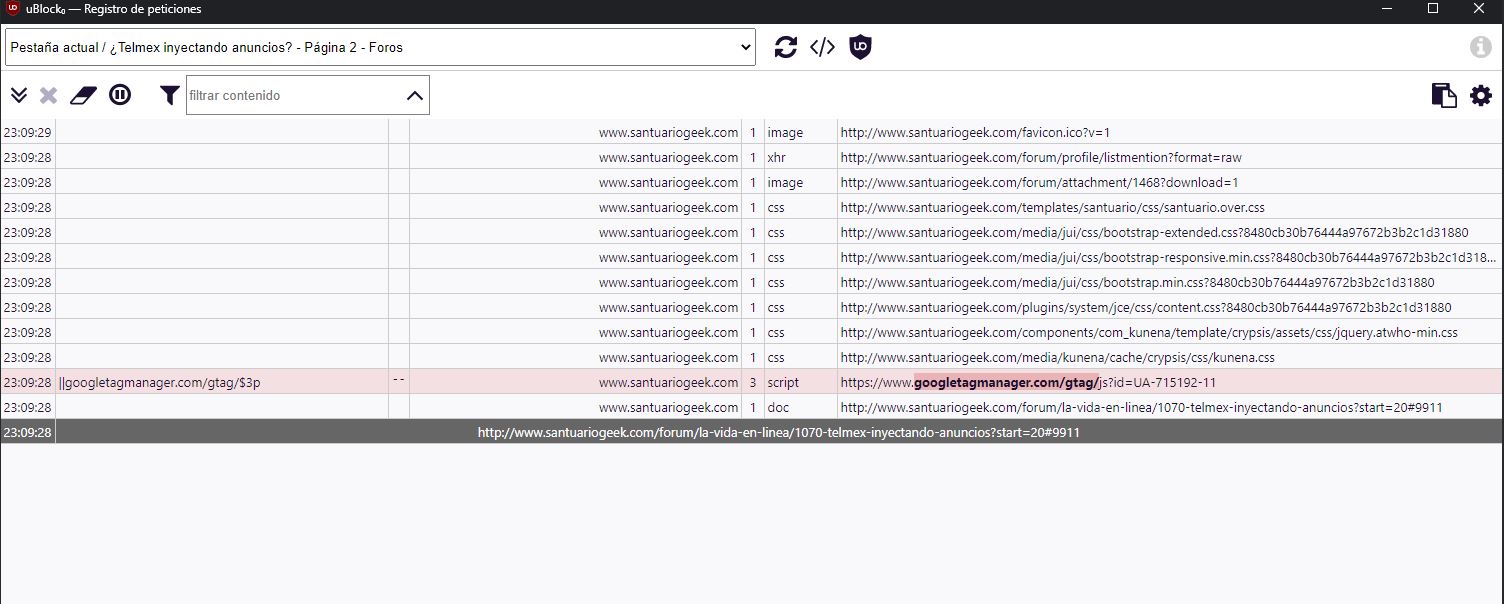Screen dimensions: 1504x604
Task: Open the current tab selector dropdown
Action: 380,47
